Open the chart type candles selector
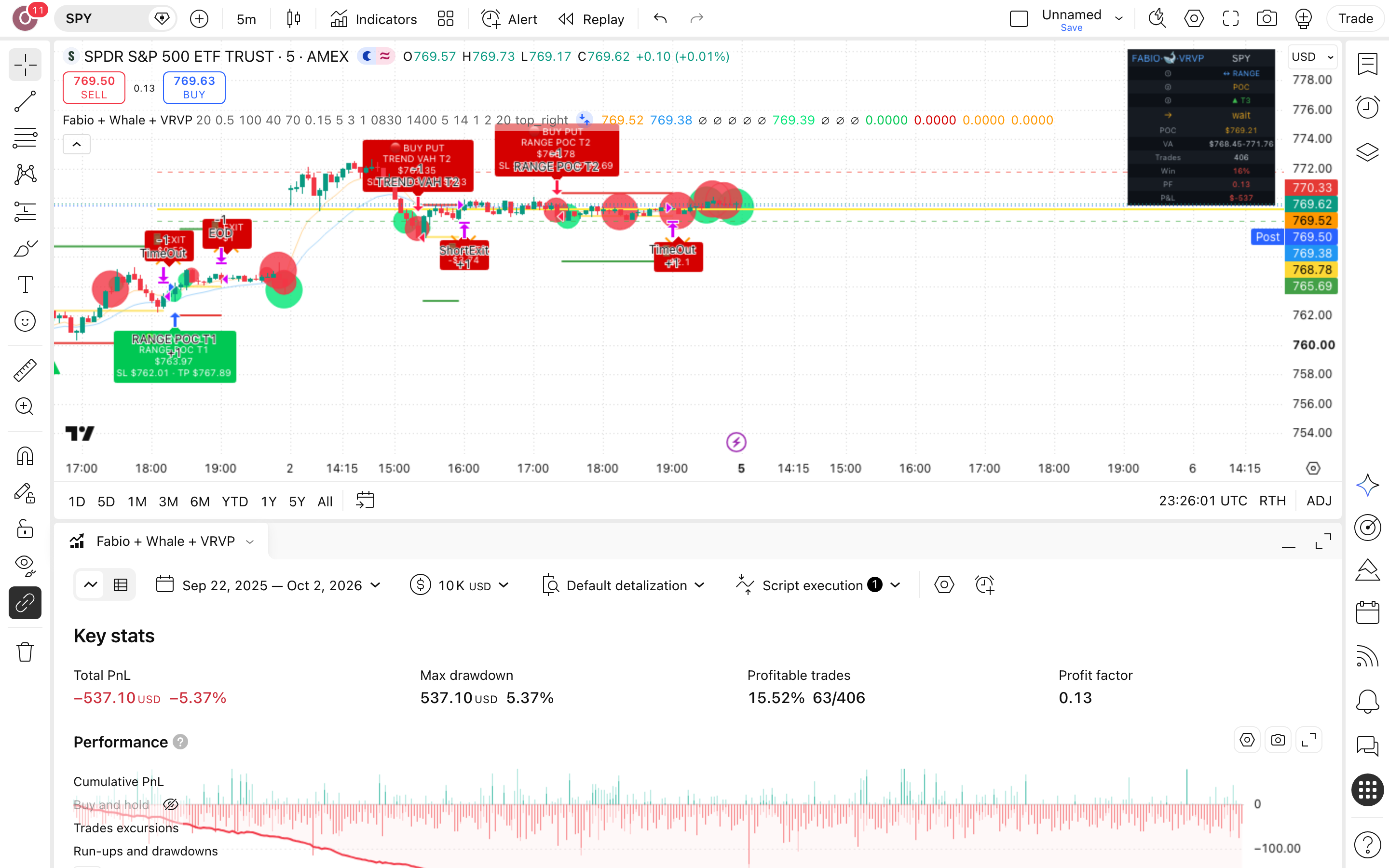 pos(293,19)
